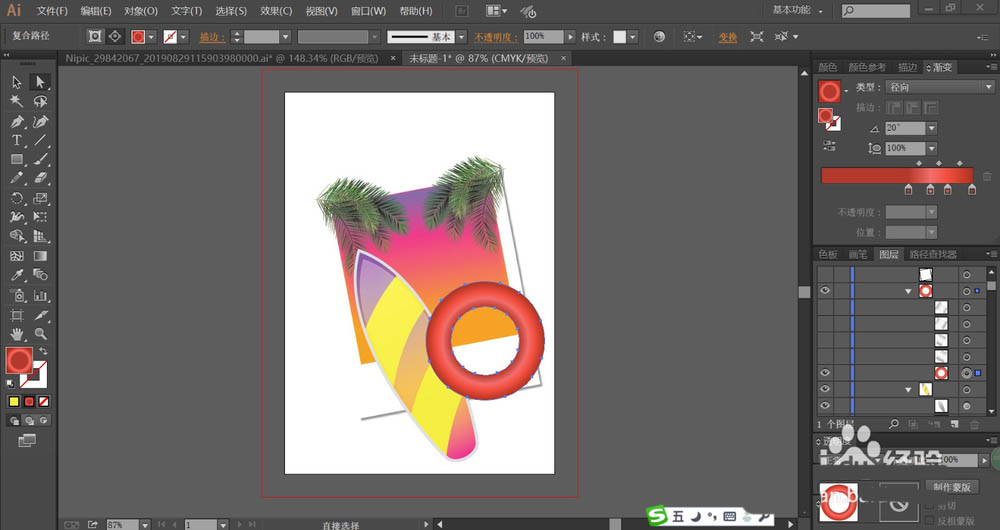Click the locate object magnifier in Layers panel
Screen dimensions: 1000x530
[894, 423]
